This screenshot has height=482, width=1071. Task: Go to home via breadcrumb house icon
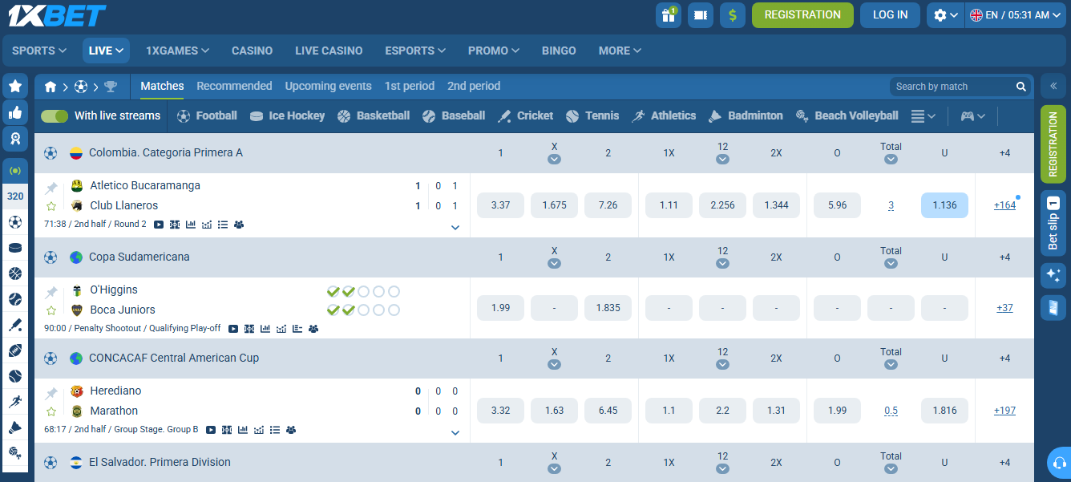[x=50, y=87]
